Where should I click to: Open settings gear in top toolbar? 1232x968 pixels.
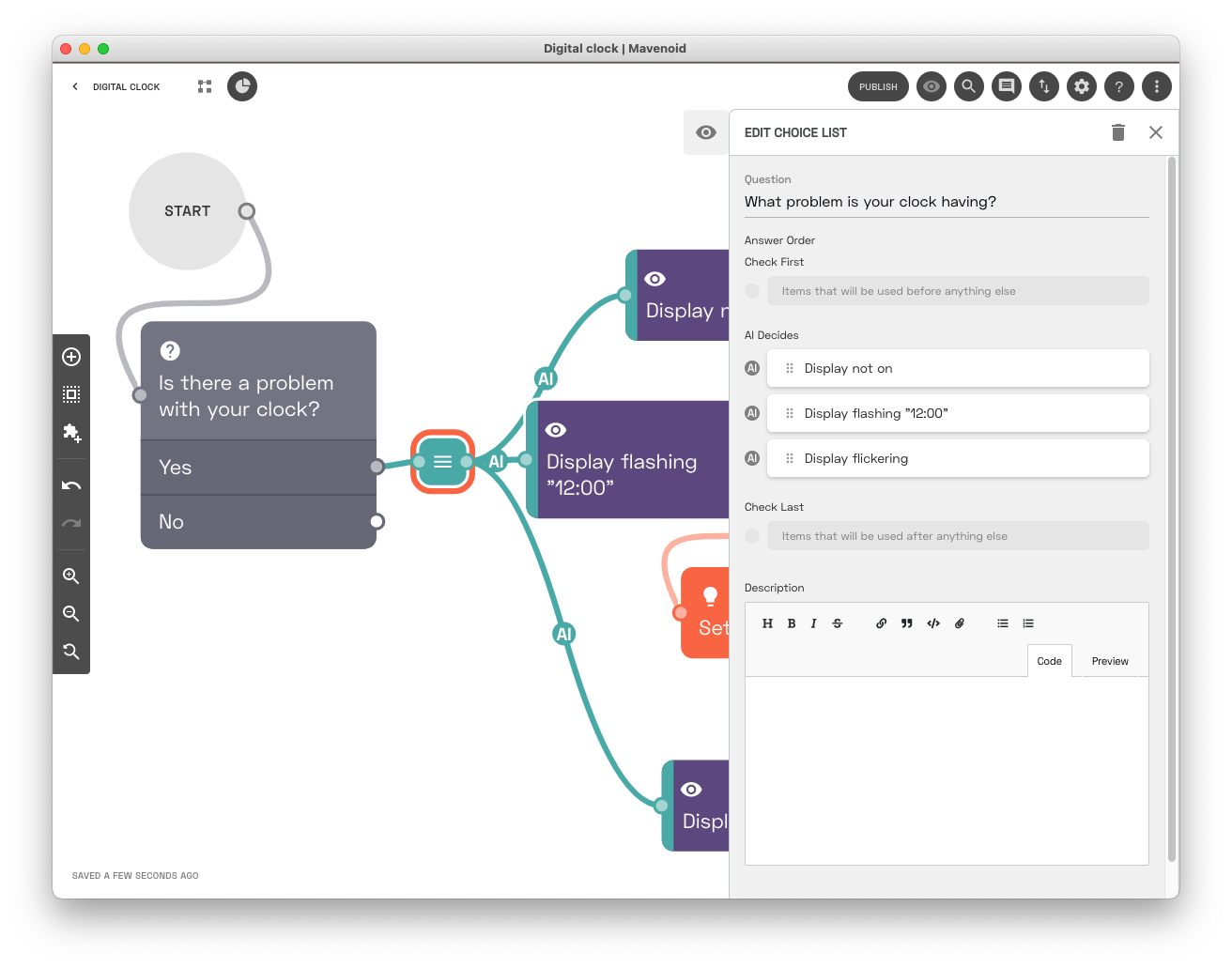(x=1082, y=86)
